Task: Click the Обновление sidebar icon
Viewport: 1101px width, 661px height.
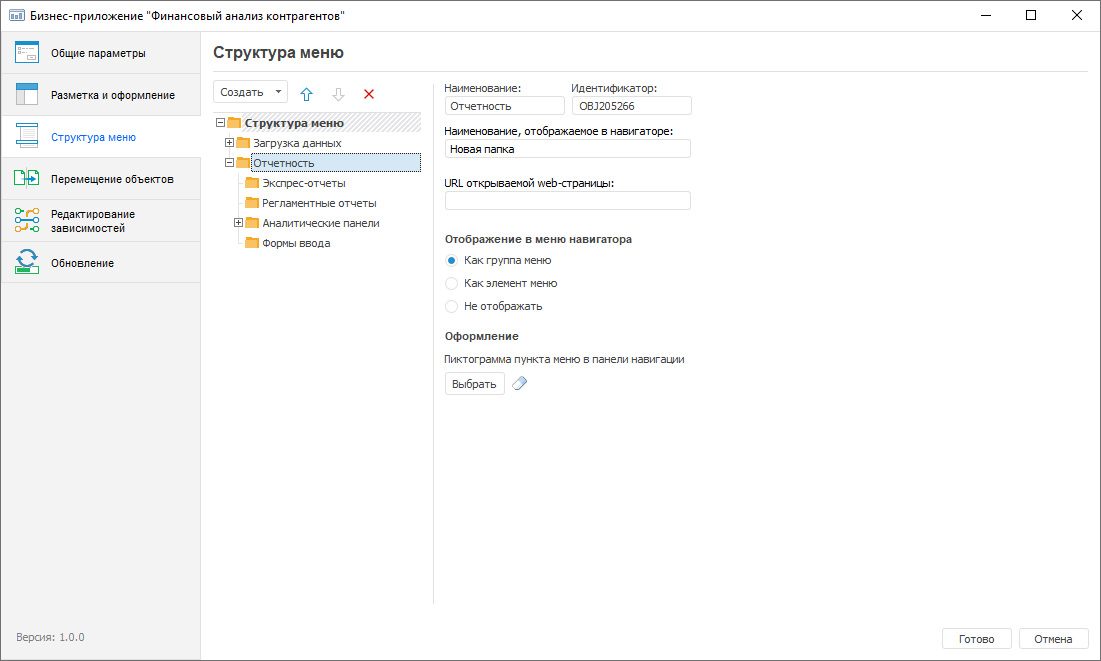Action: pos(27,262)
